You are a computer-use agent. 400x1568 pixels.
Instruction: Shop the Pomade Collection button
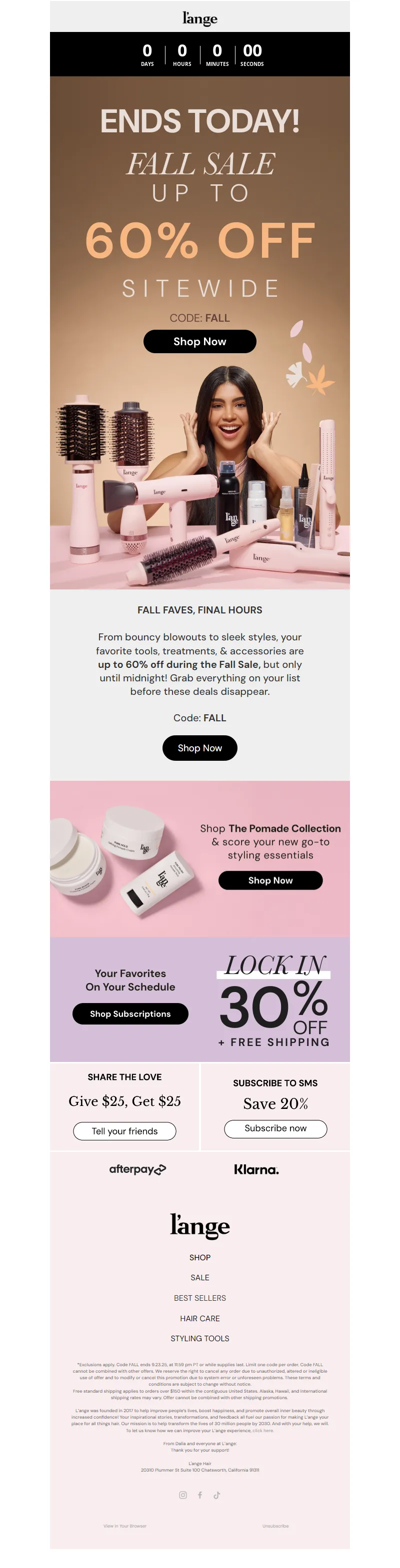click(x=270, y=880)
